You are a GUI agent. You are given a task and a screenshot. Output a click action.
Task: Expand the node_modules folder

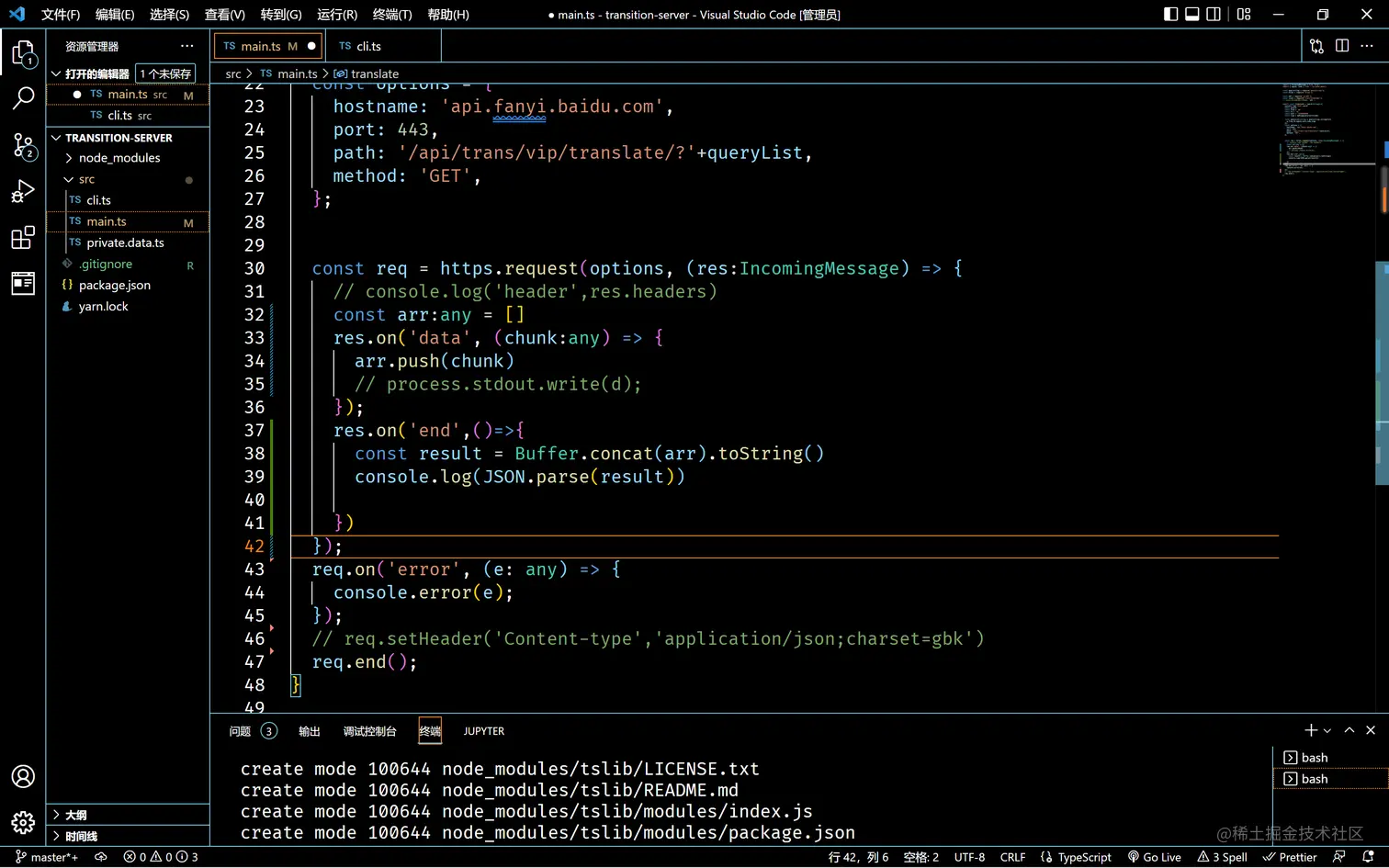pos(128,158)
